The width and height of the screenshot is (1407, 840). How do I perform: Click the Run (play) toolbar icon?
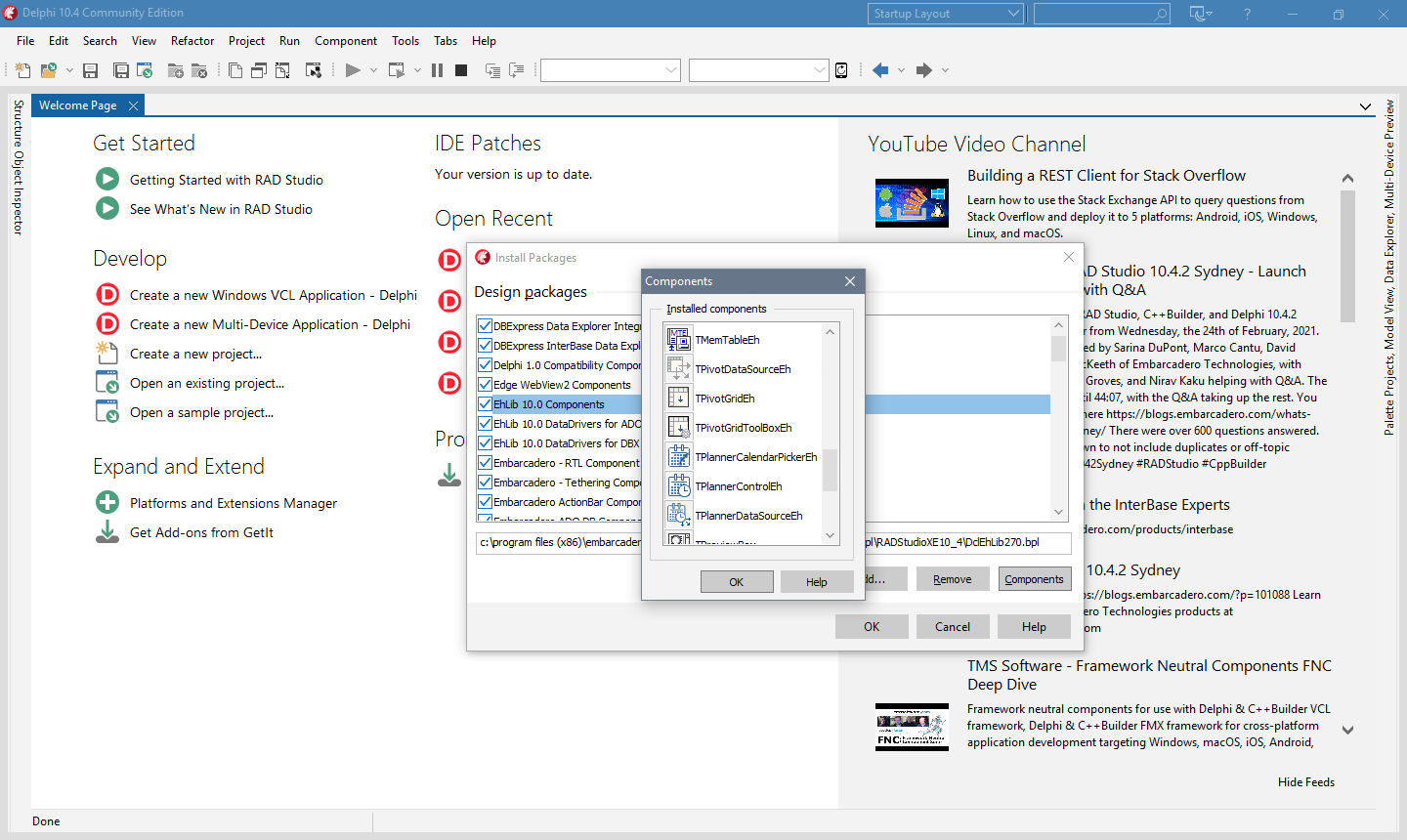click(x=353, y=70)
